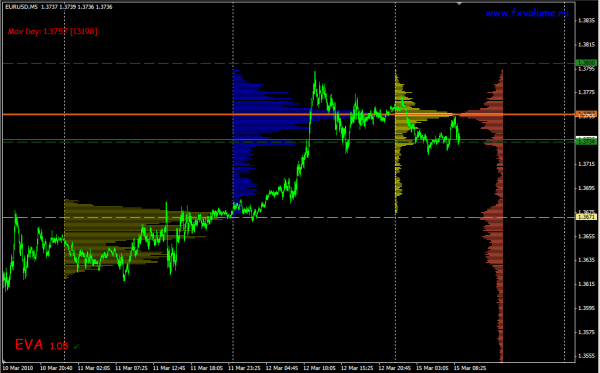Click the 1.3835 price scale label
600x373 pixels.
click(587, 21)
